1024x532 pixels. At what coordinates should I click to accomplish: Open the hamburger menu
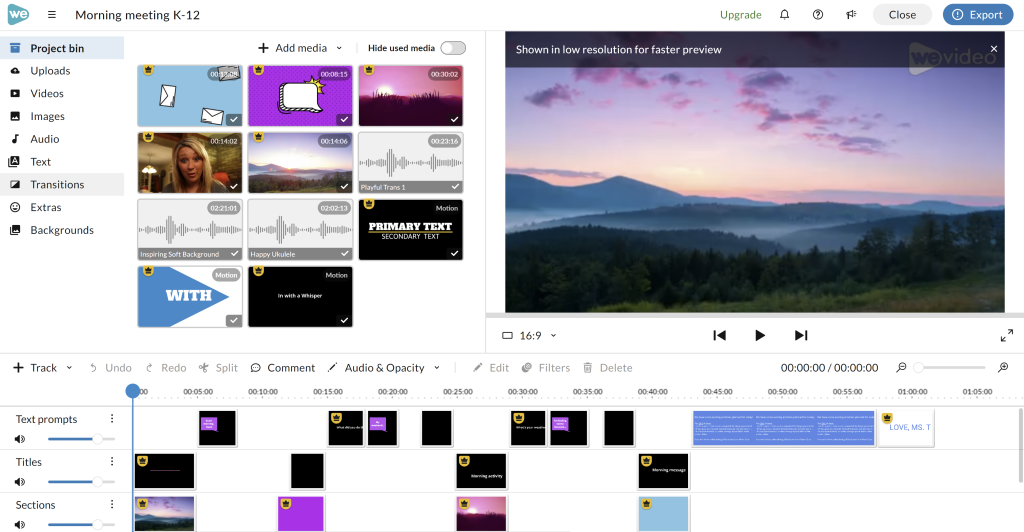[x=52, y=15]
